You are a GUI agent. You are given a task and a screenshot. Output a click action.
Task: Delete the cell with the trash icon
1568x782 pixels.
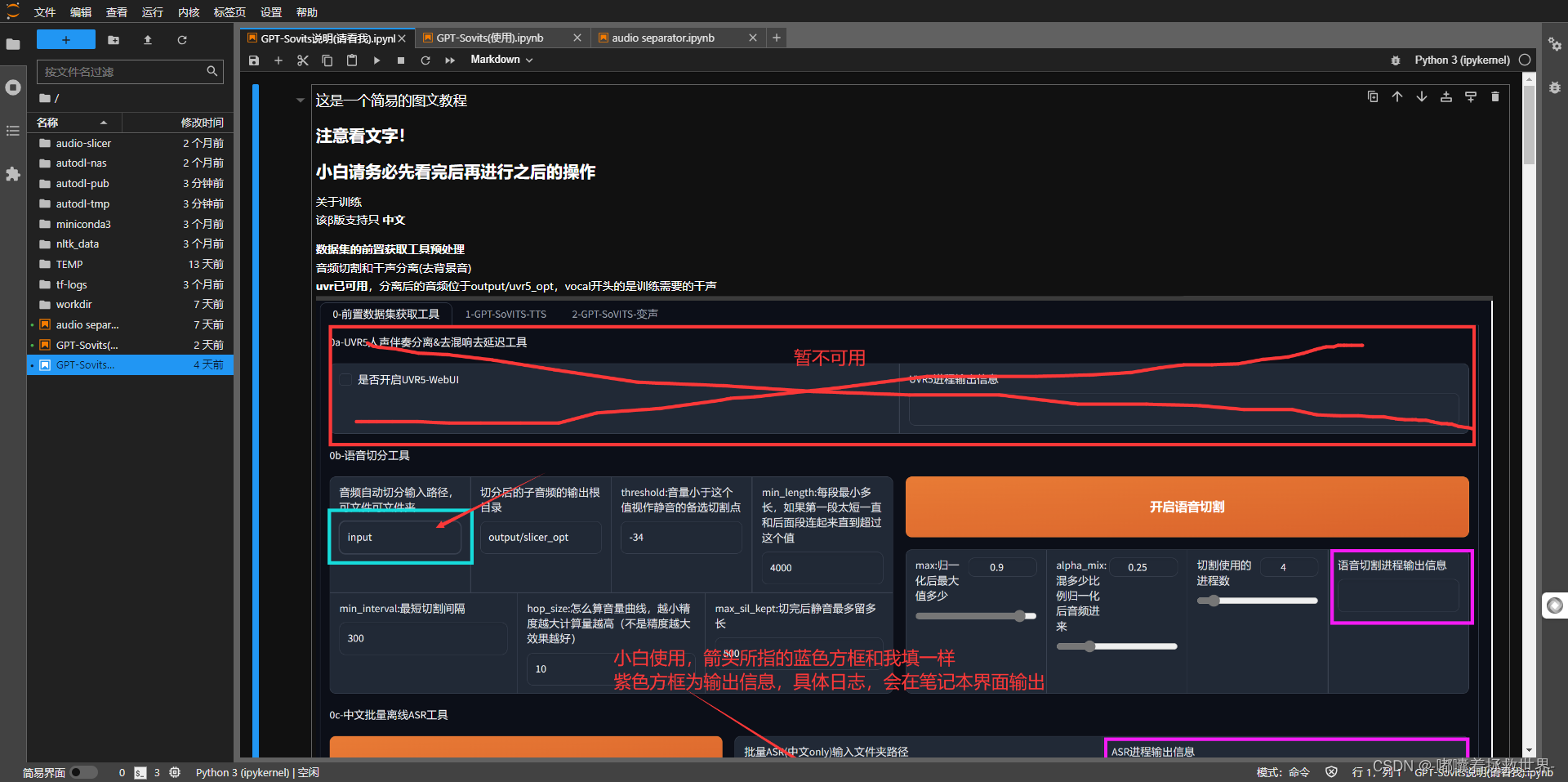tap(1495, 96)
